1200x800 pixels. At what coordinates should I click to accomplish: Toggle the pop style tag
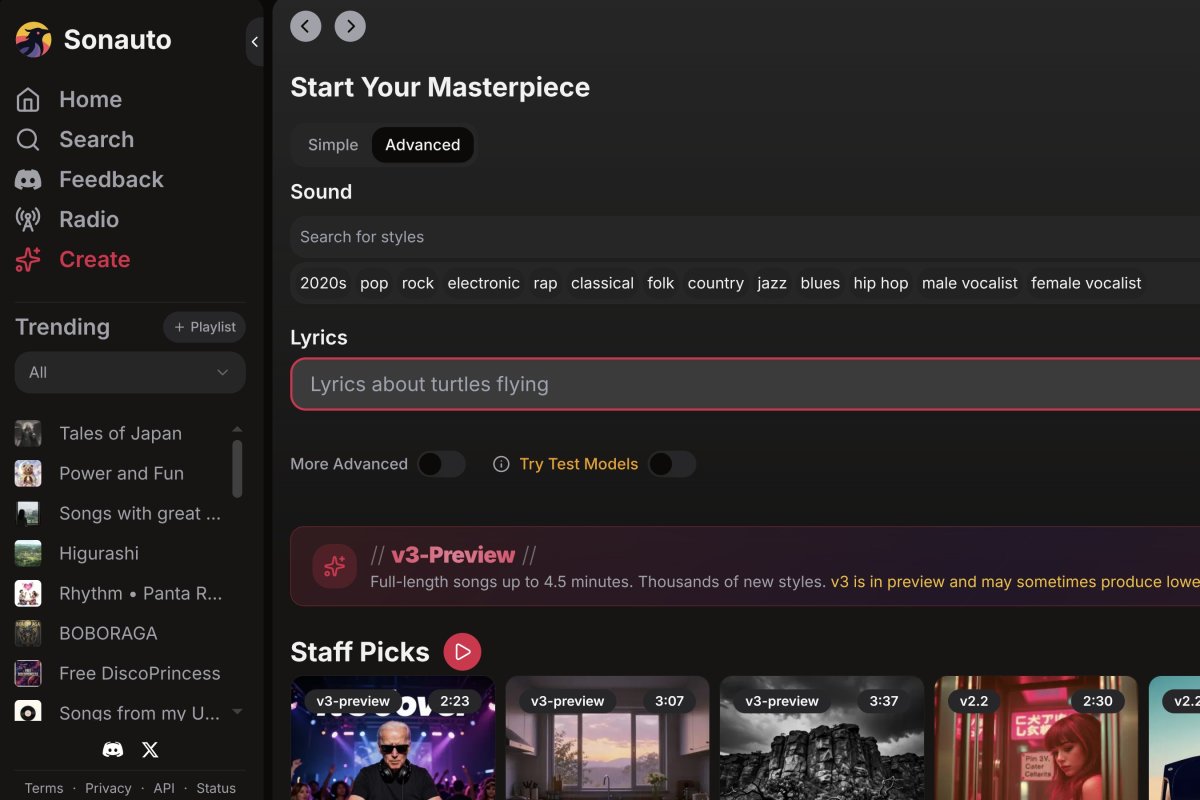tap(373, 283)
